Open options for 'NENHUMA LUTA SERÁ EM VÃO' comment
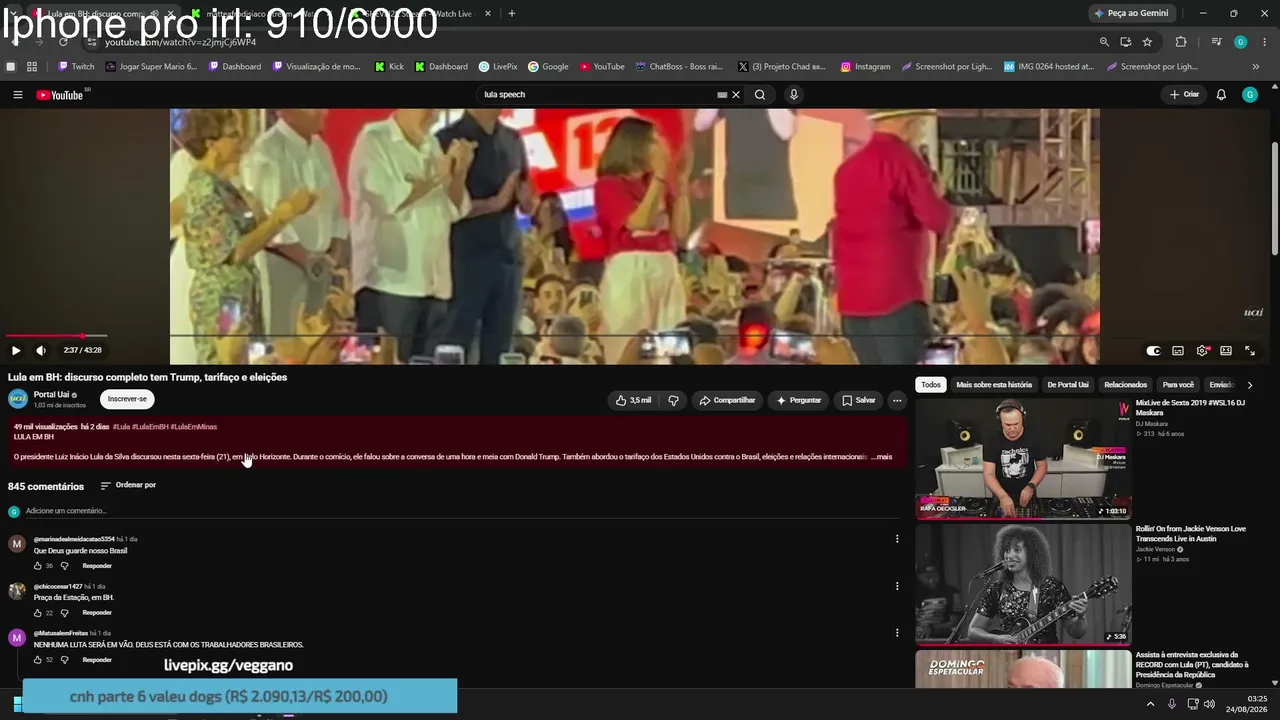The image size is (1280, 720). click(897, 633)
